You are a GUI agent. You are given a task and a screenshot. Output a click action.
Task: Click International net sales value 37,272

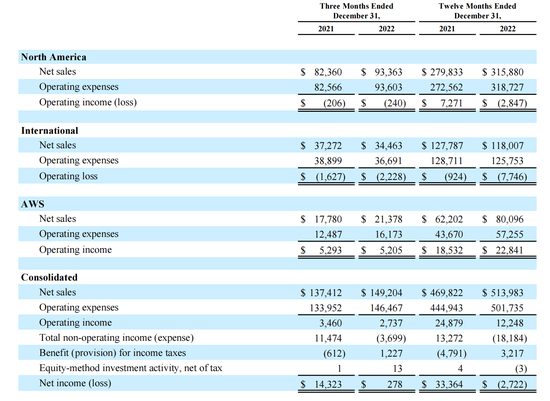click(x=328, y=146)
